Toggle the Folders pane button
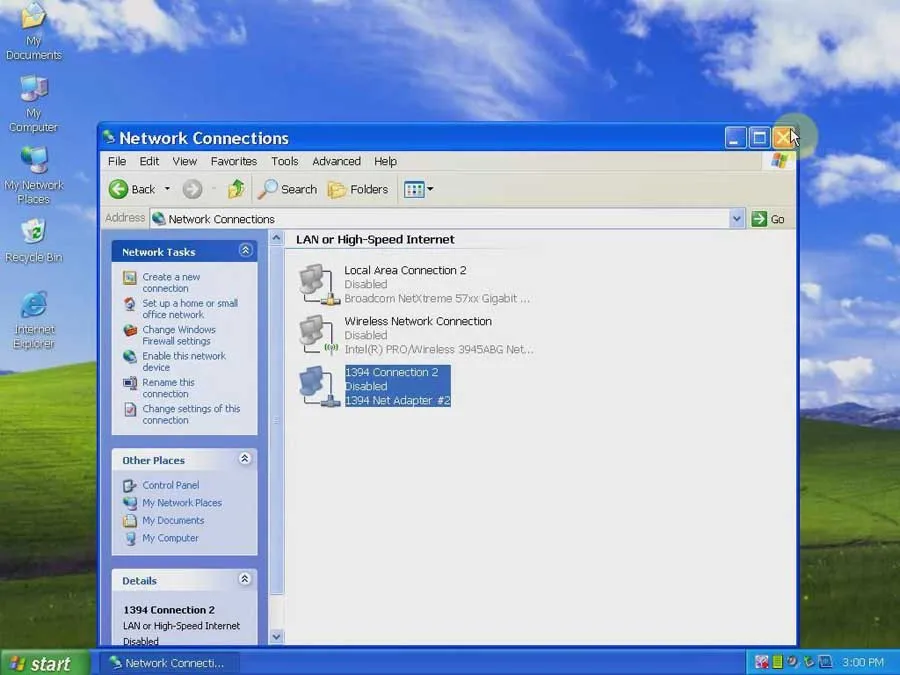This screenshot has height=675, width=900. (x=358, y=189)
